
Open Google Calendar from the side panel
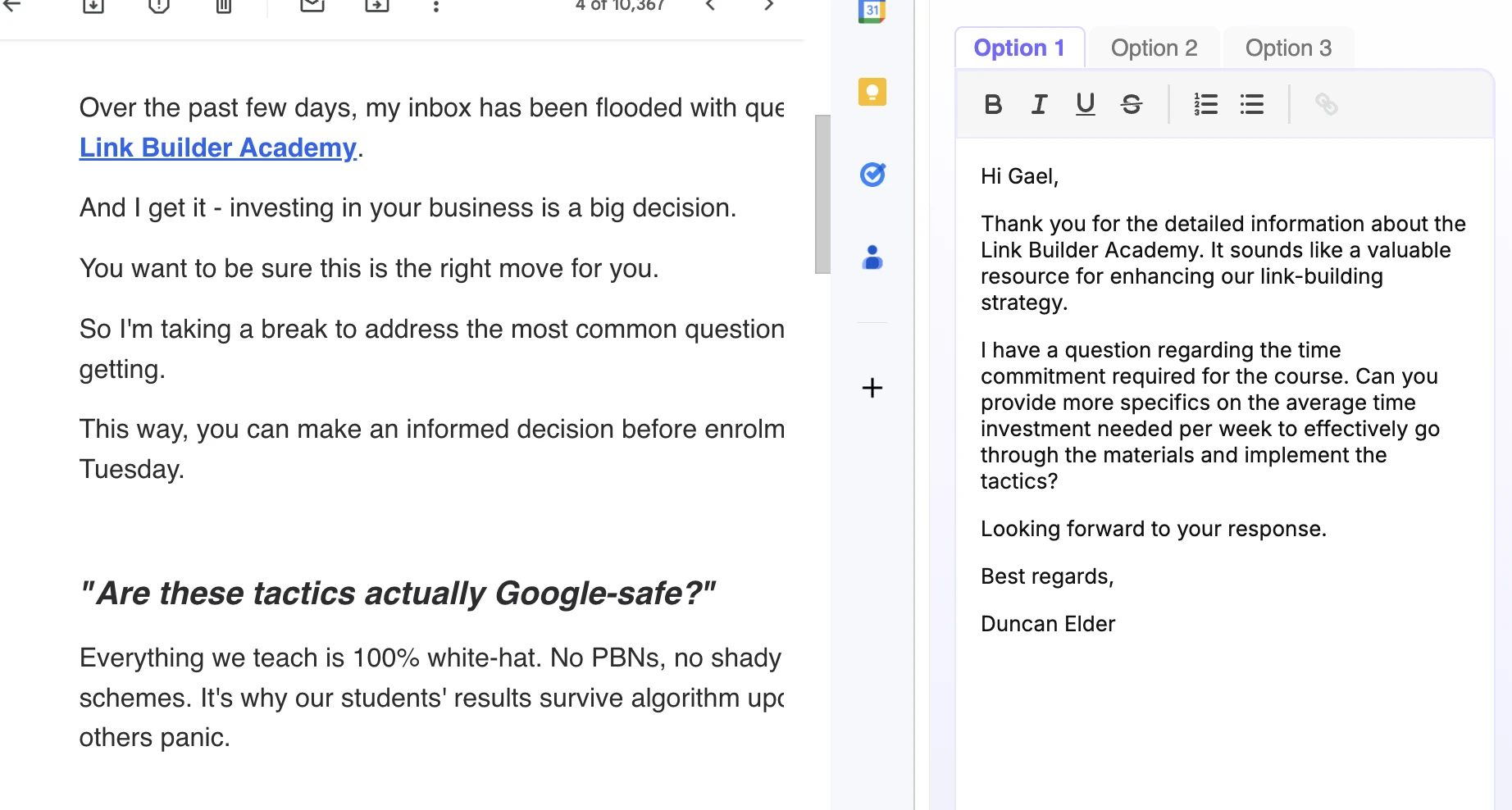(x=872, y=11)
